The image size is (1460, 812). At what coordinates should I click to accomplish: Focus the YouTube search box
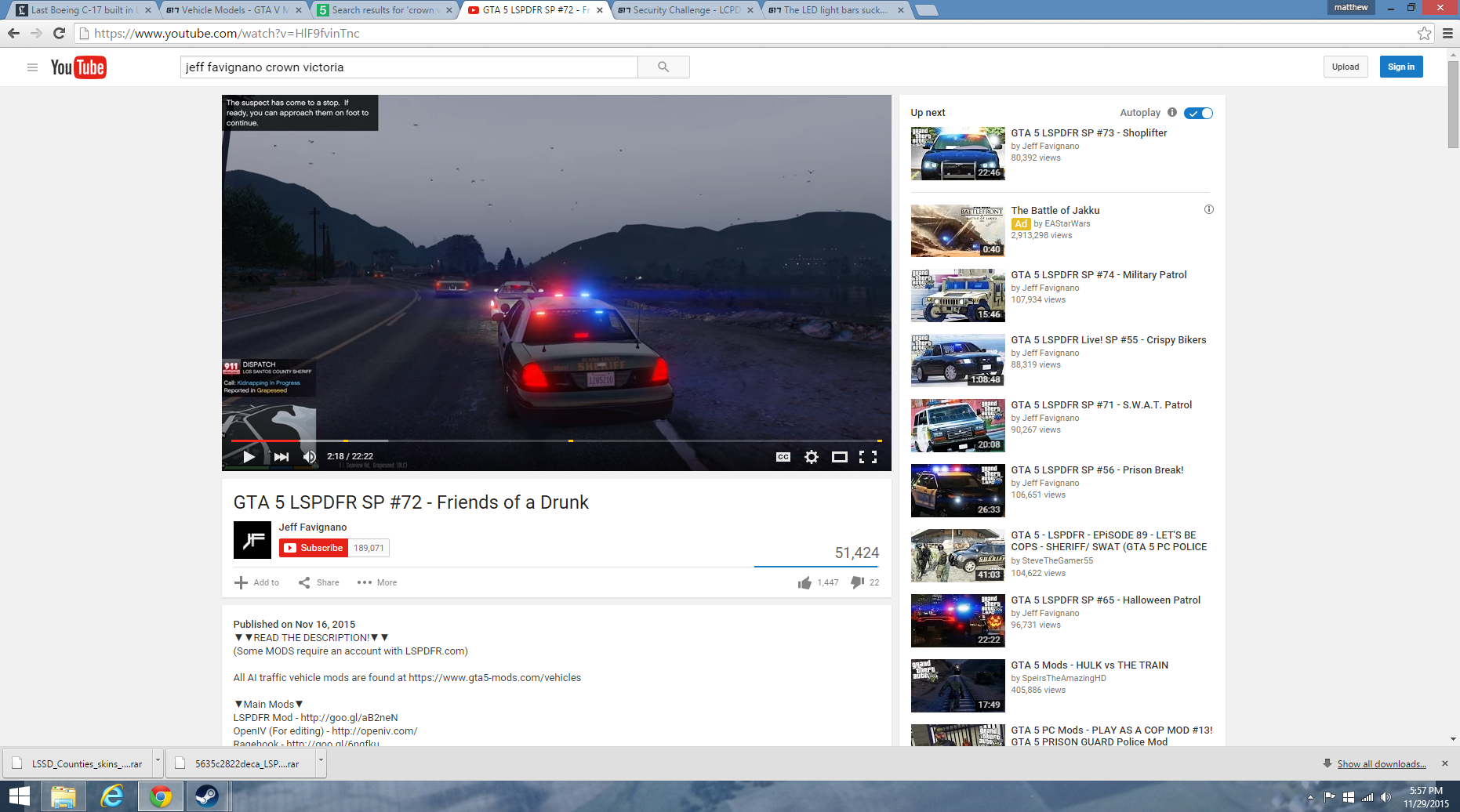click(409, 67)
